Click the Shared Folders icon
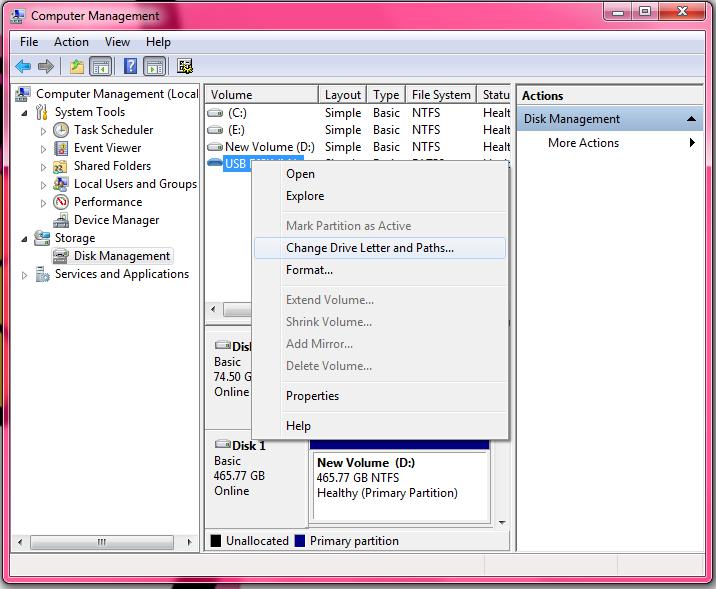Screen dimensions: 716x589 tap(61, 166)
